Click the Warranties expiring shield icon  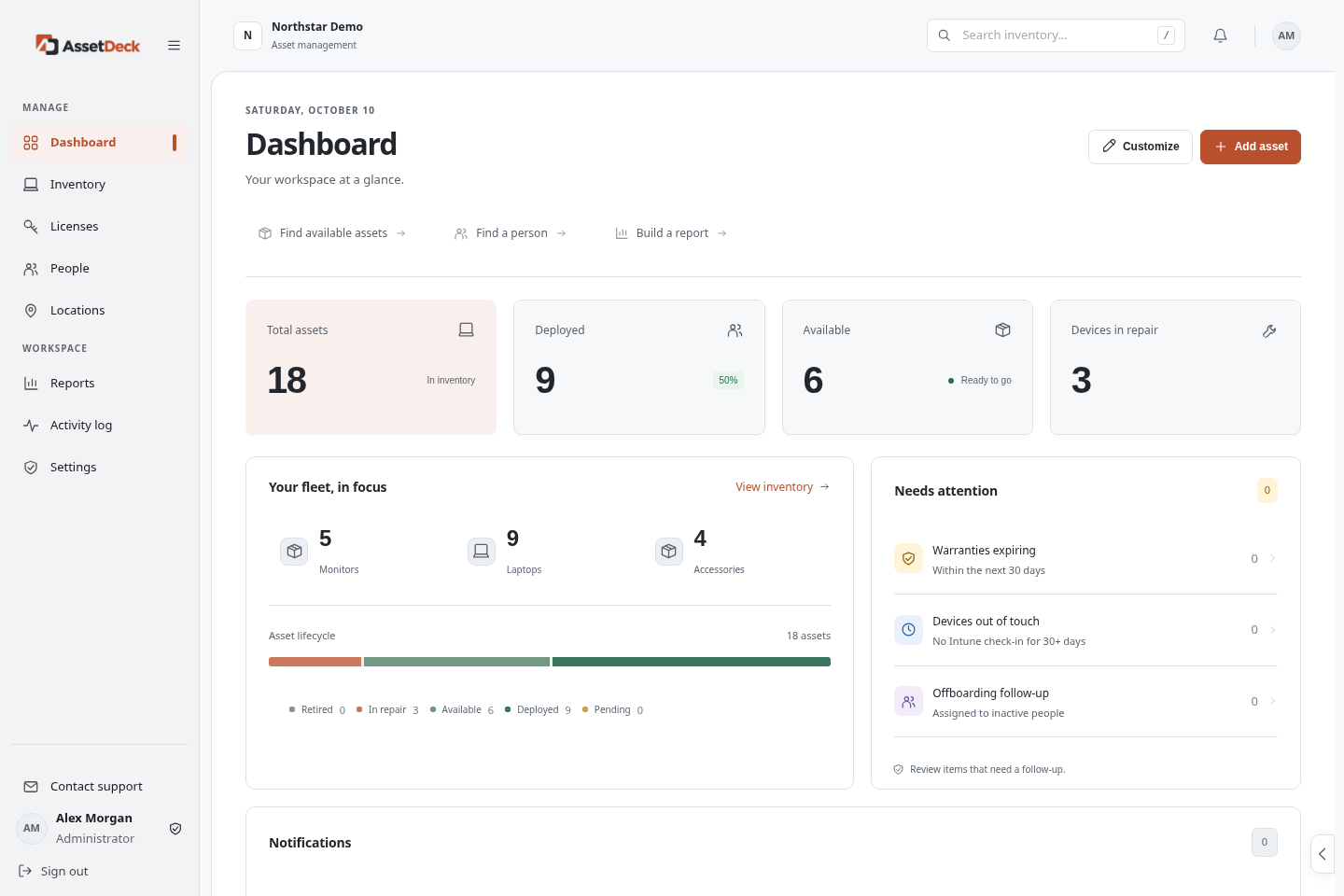(908, 558)
